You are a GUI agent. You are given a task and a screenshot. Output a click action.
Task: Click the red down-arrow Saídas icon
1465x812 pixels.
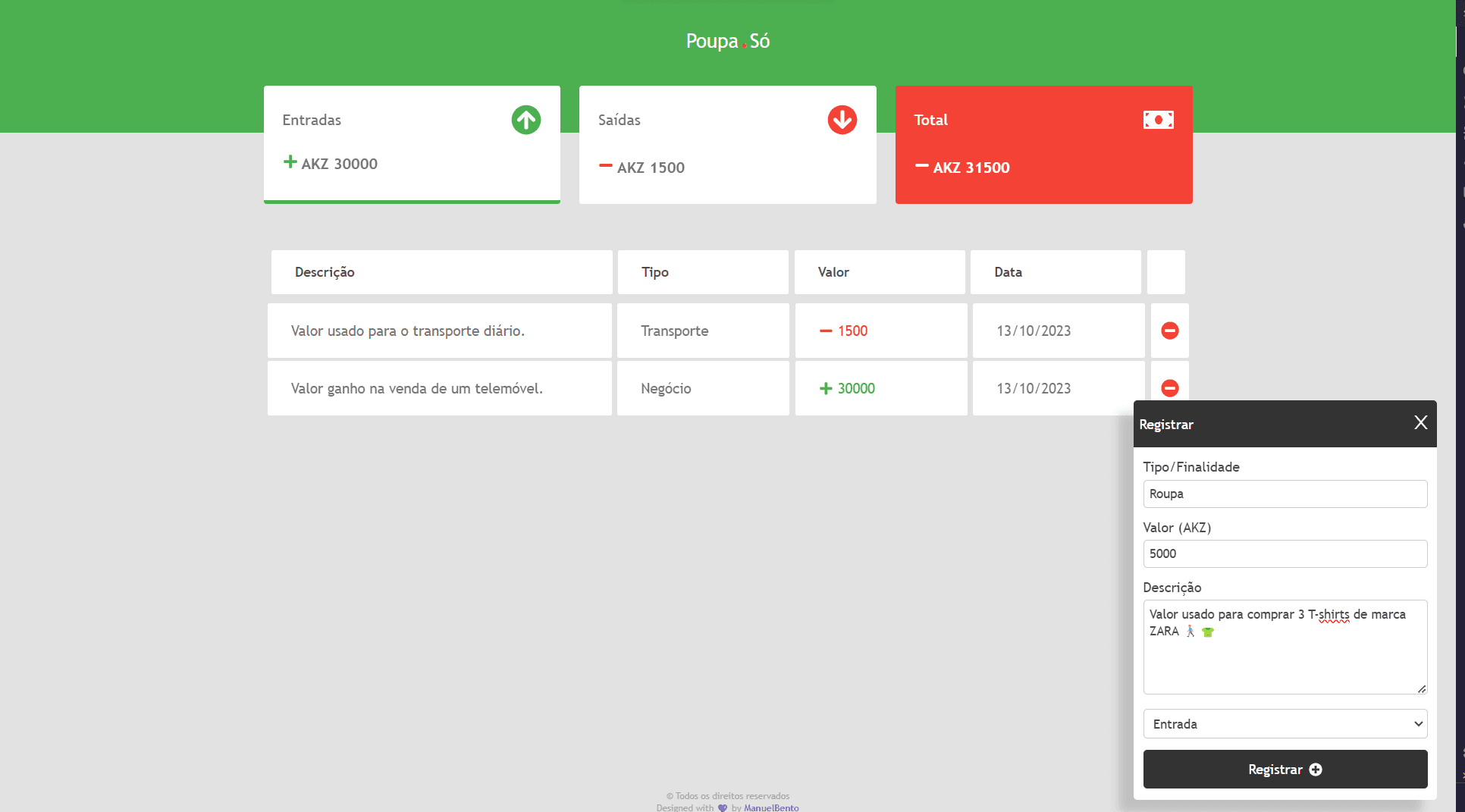point(842,120)
